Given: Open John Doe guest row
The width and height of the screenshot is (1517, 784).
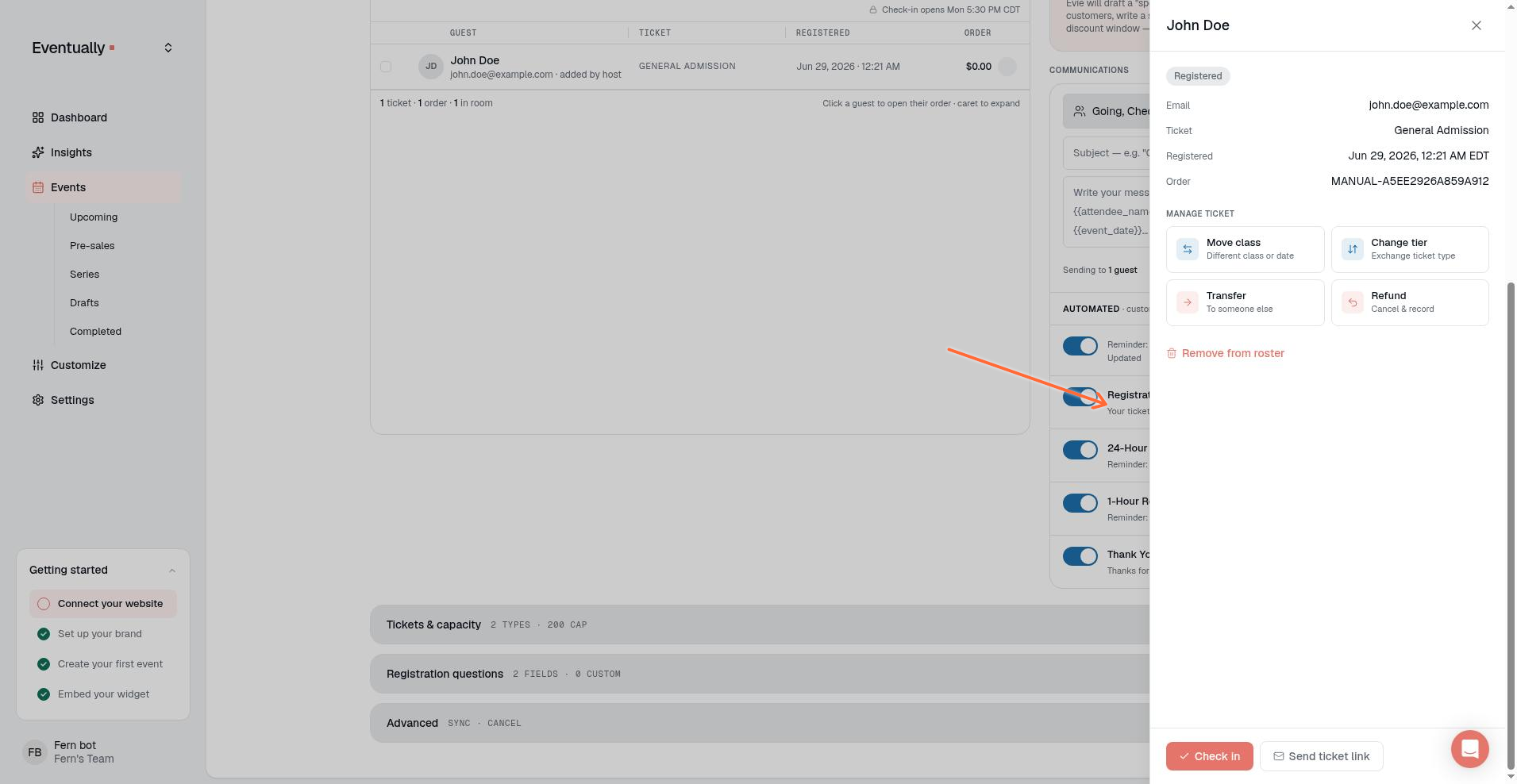Looking at the screenshot, I should pyautogui.click(x=699, y=67).
